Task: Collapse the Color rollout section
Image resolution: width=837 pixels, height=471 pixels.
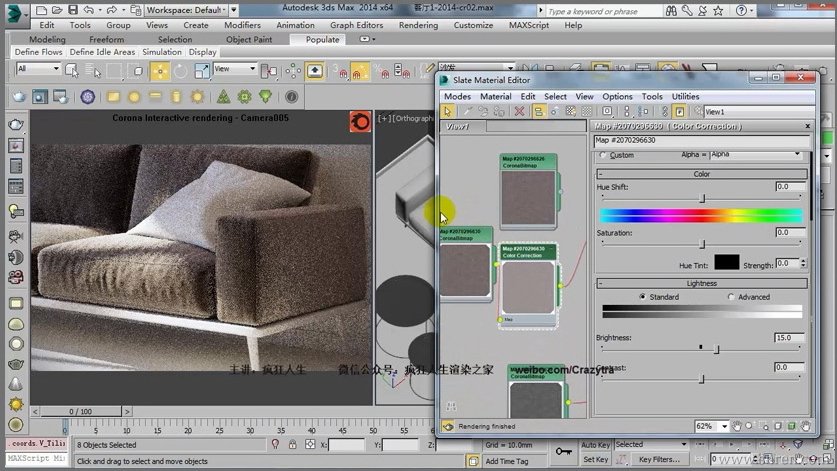Action: (x=701, y=173)
